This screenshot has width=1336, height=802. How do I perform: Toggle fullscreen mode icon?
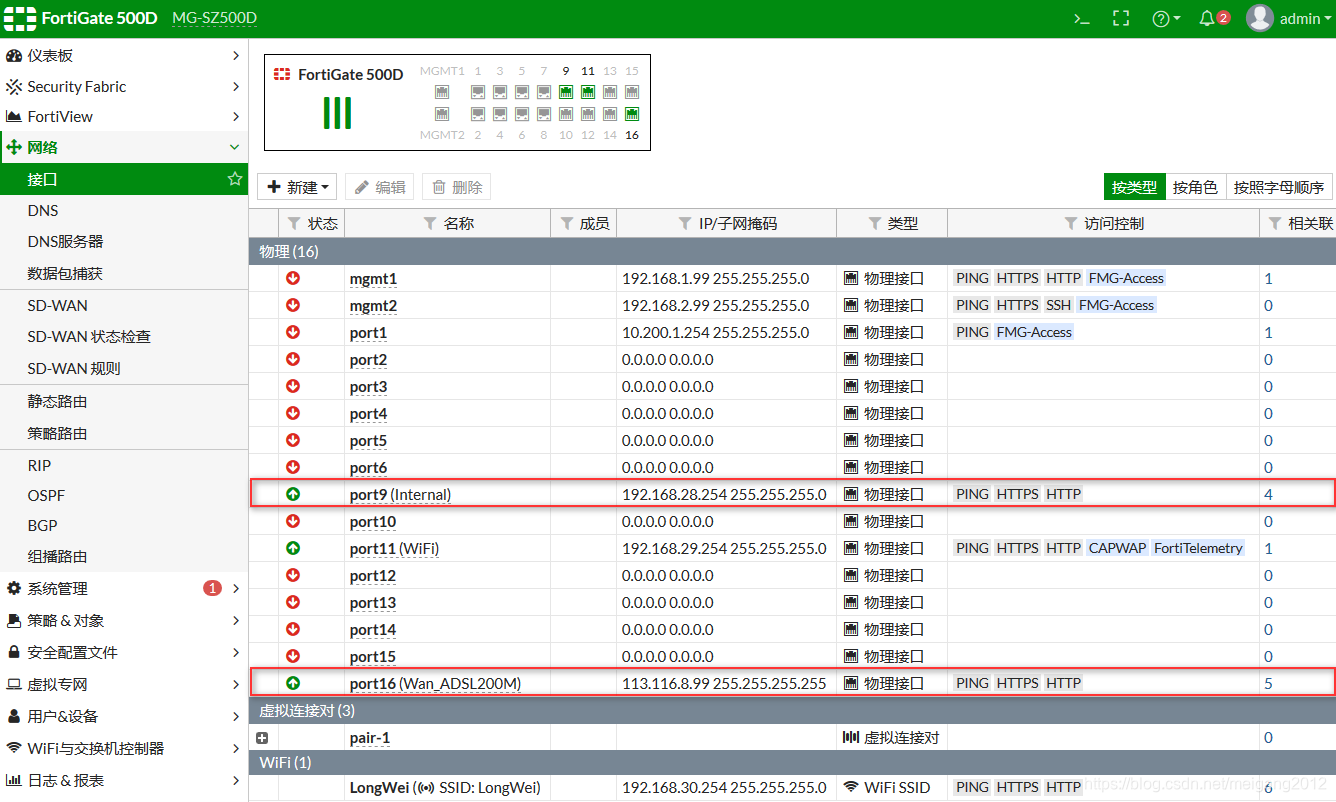(1121, 18)
